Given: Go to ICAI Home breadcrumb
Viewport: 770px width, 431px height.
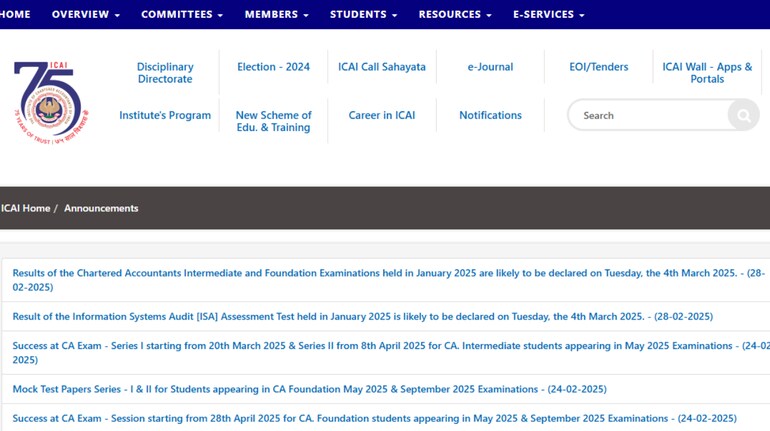Looking at the screenshot, I should (x=25, y=208).
